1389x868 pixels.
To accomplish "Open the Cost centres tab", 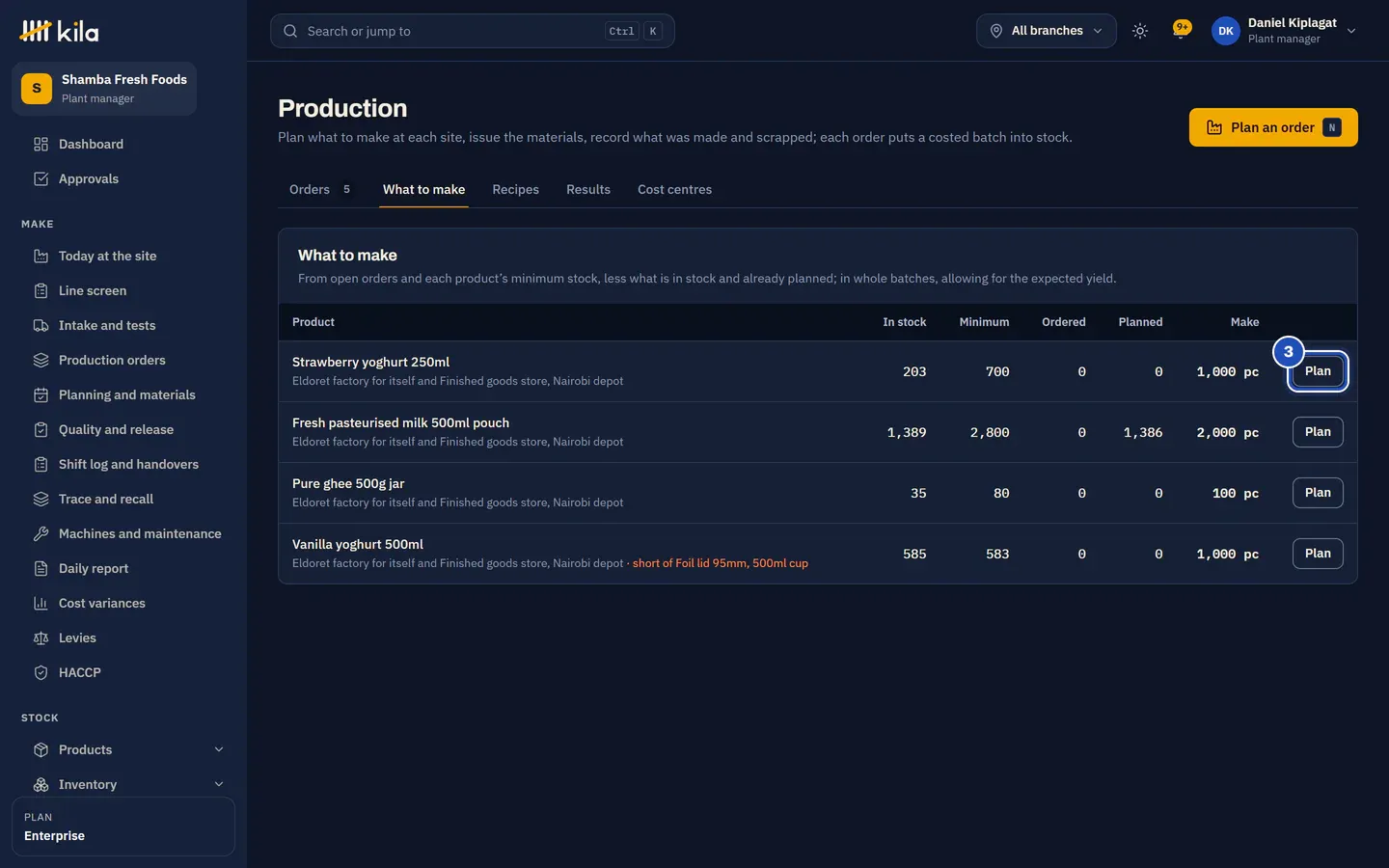I will [674, 190].
